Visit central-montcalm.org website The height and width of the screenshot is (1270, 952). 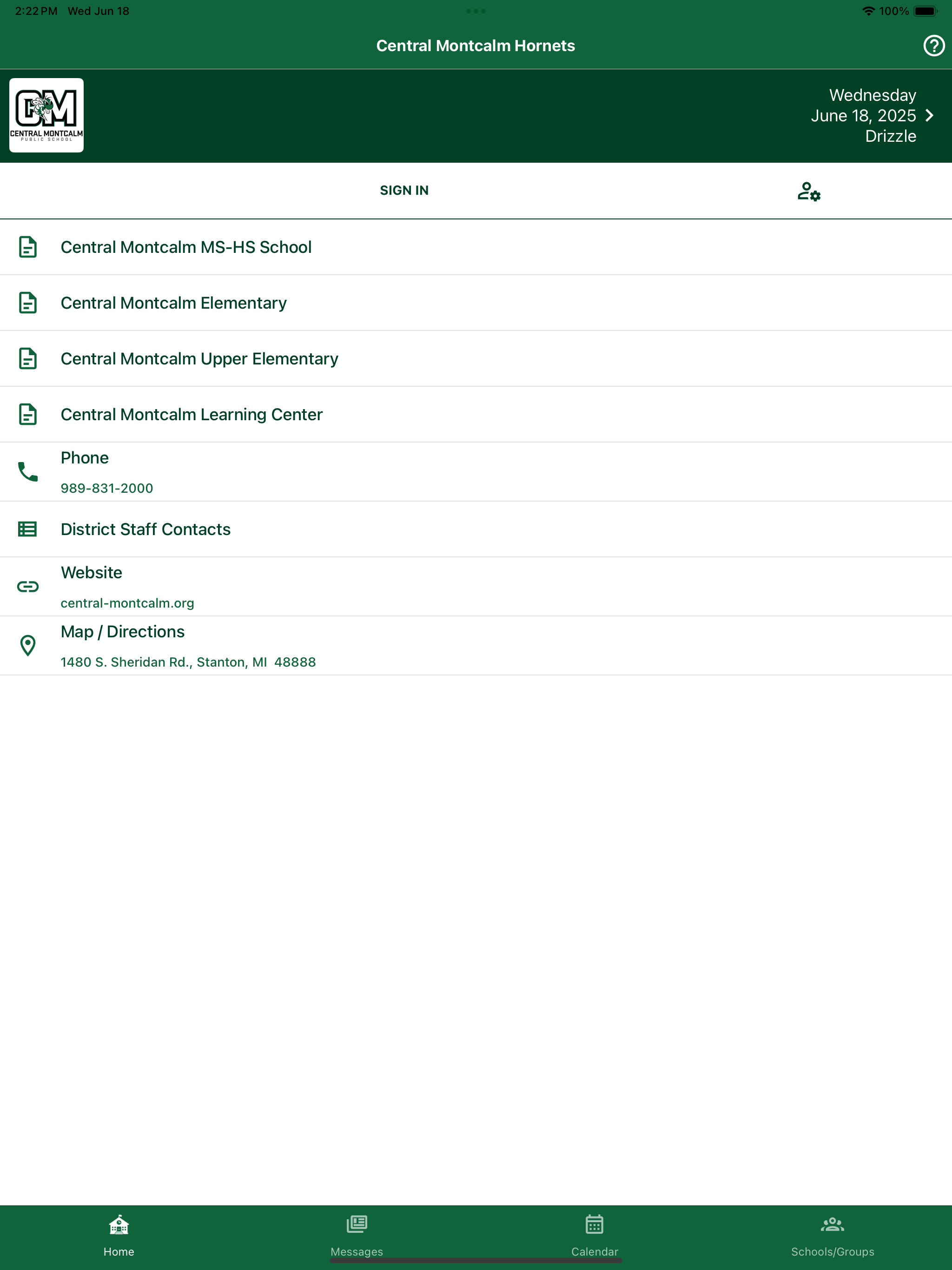[127, 603]
